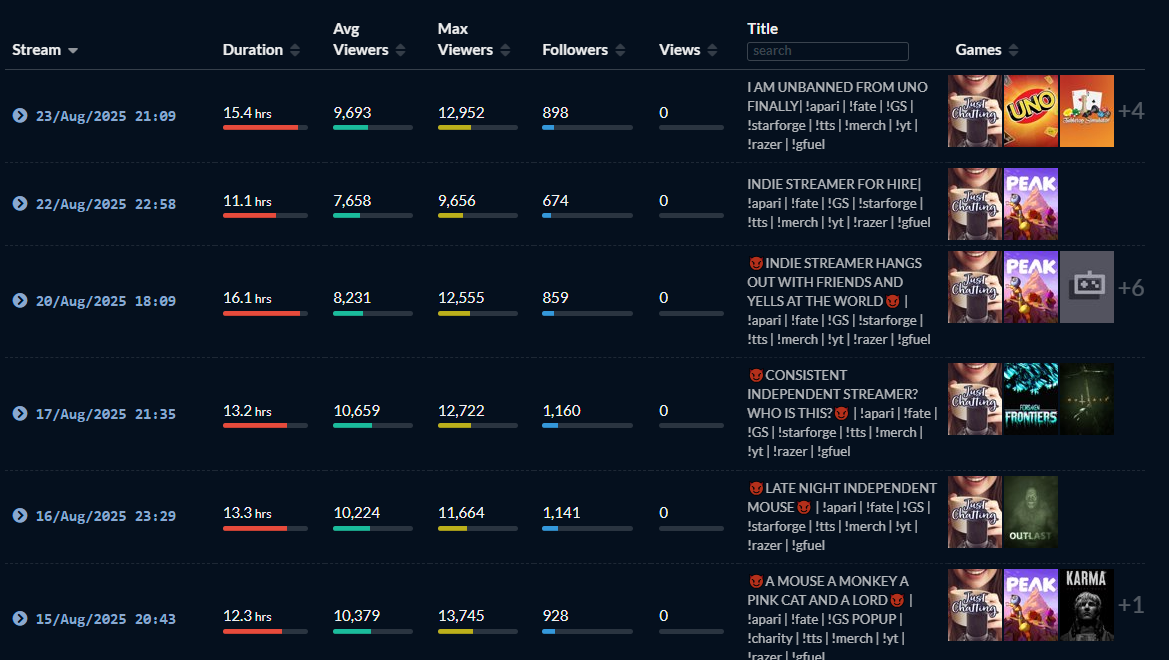Expand the 23/Aug/2025 21:09 stream row
1169x660 pixels.
coord(20,116)
